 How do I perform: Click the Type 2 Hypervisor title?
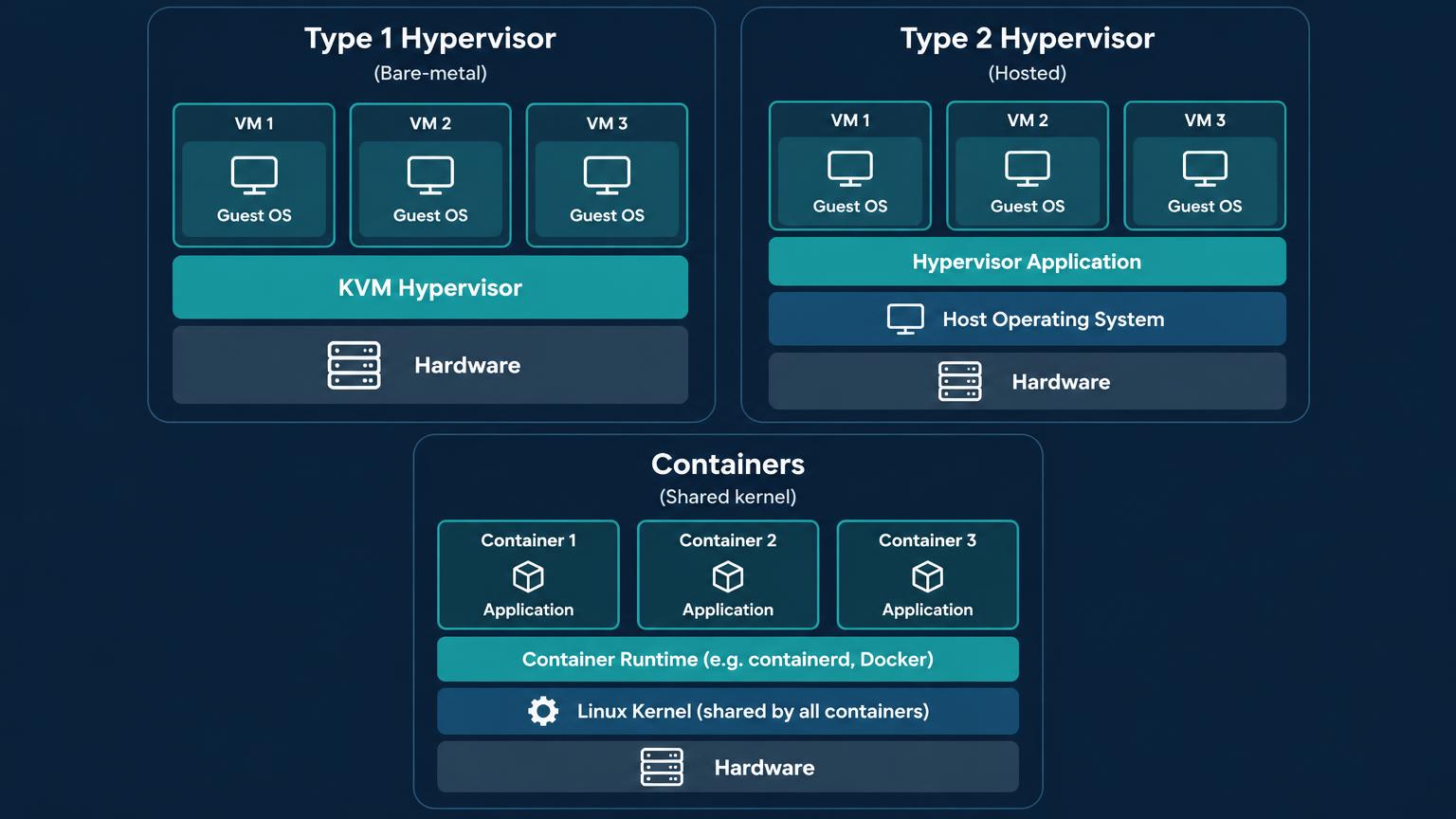[1028, 38]
